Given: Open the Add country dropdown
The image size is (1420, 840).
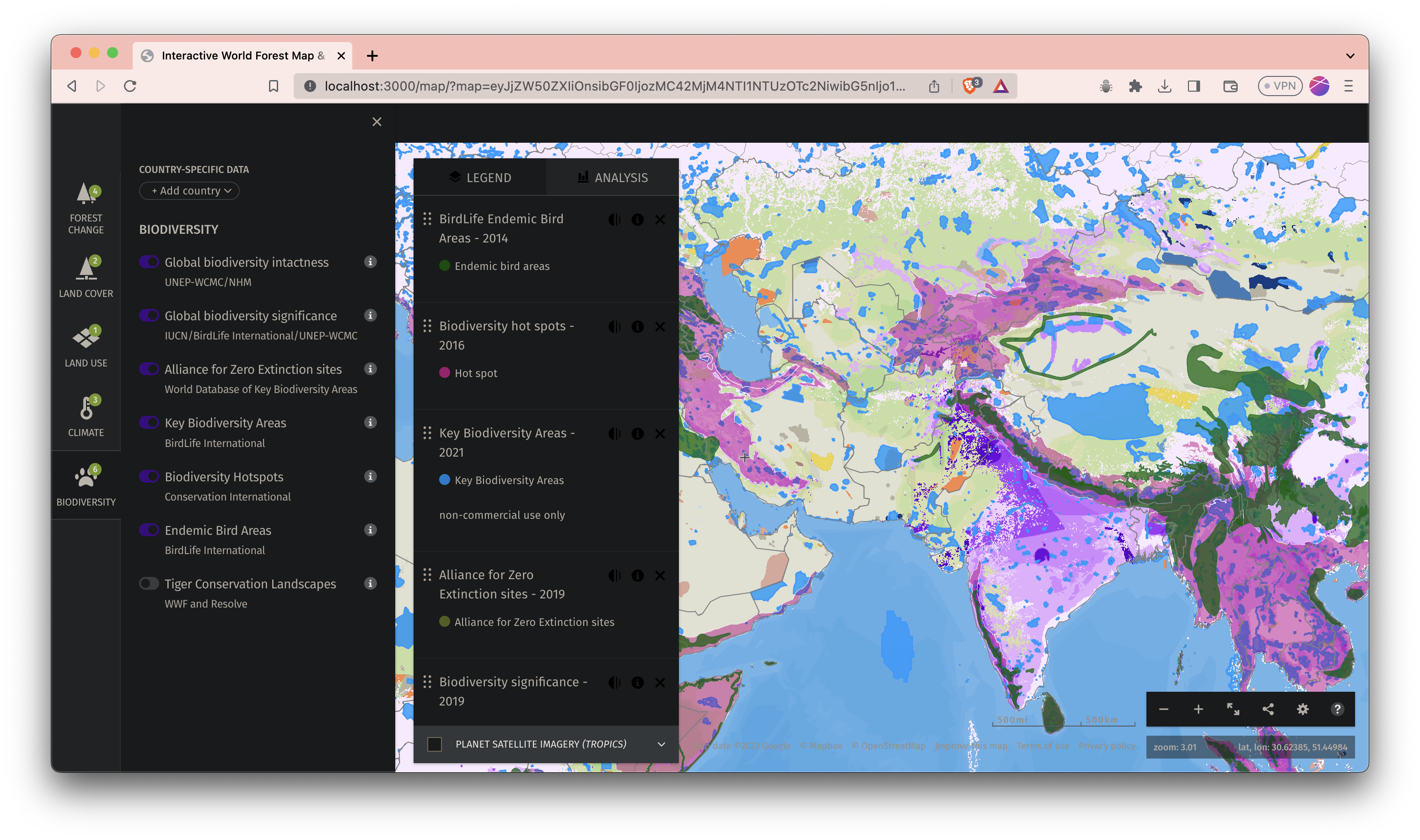Looking at the screenshot, I should coord(189,191).
